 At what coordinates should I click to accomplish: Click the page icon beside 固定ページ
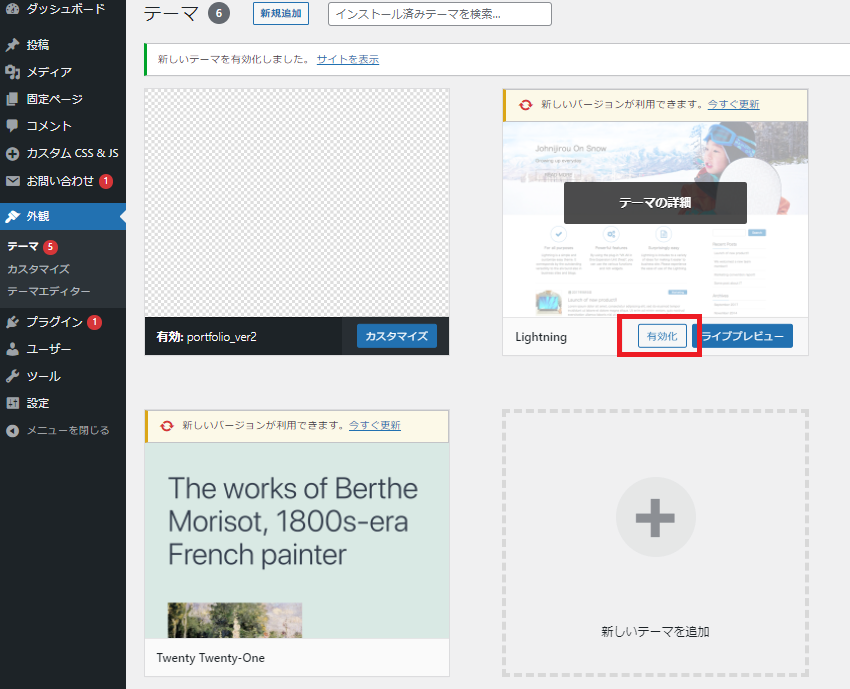pos(12,99)
